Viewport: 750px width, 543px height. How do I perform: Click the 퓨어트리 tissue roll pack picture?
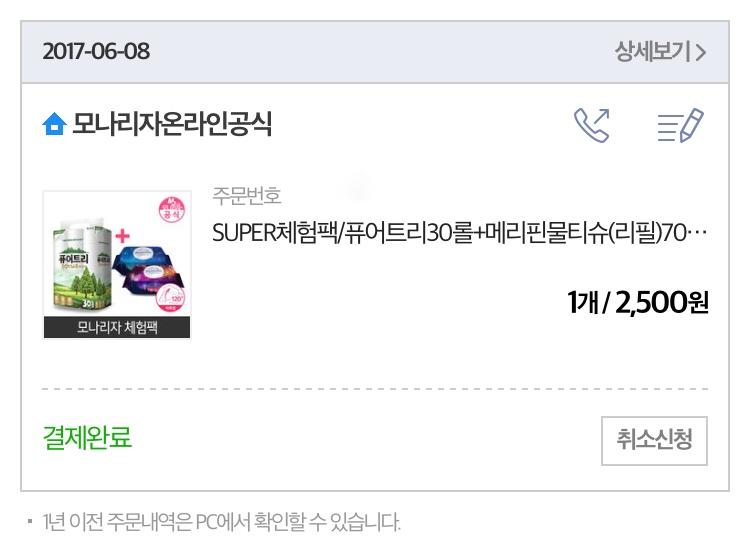tap(82, 266)
